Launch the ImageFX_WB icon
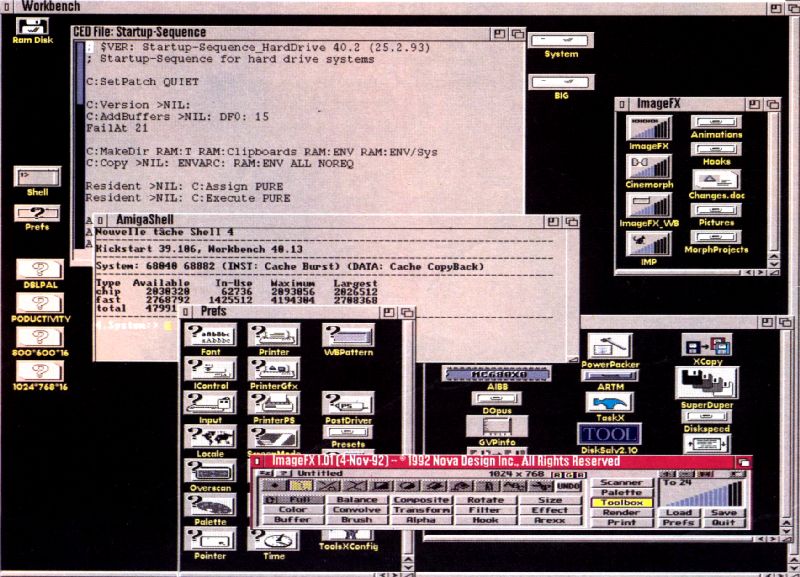The height and width of the screenshot is (577, 800). [x=648, y=205]
